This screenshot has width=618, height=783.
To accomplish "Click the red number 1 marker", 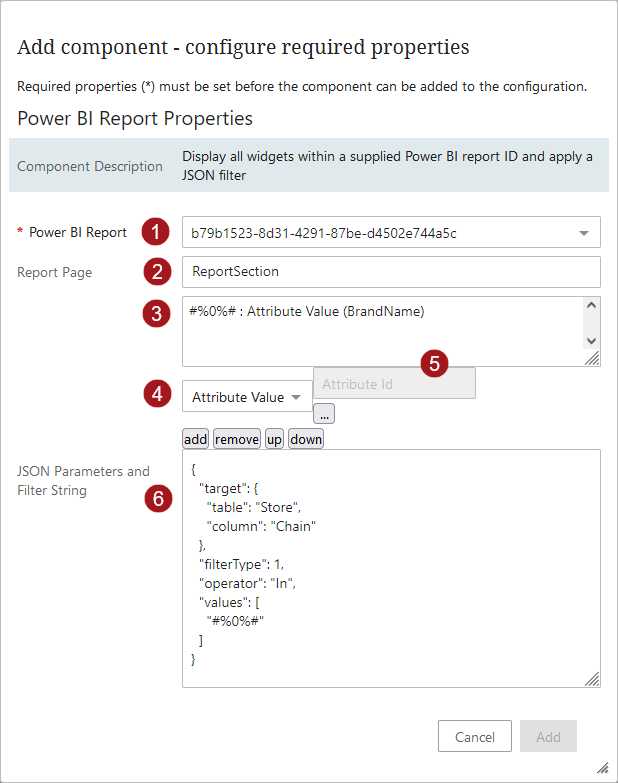I will click(155, 232).
